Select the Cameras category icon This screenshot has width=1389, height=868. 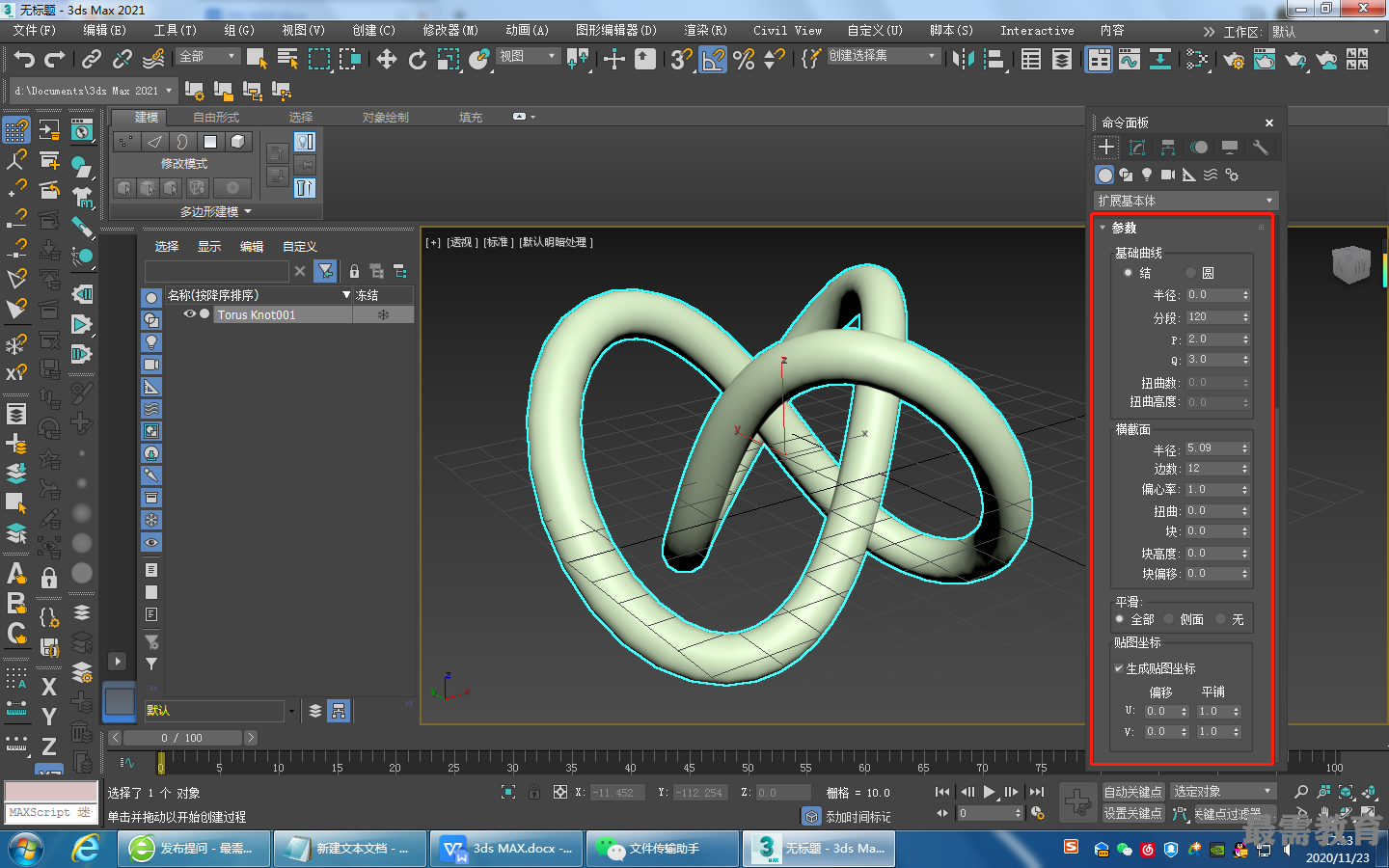[1168, 175]
